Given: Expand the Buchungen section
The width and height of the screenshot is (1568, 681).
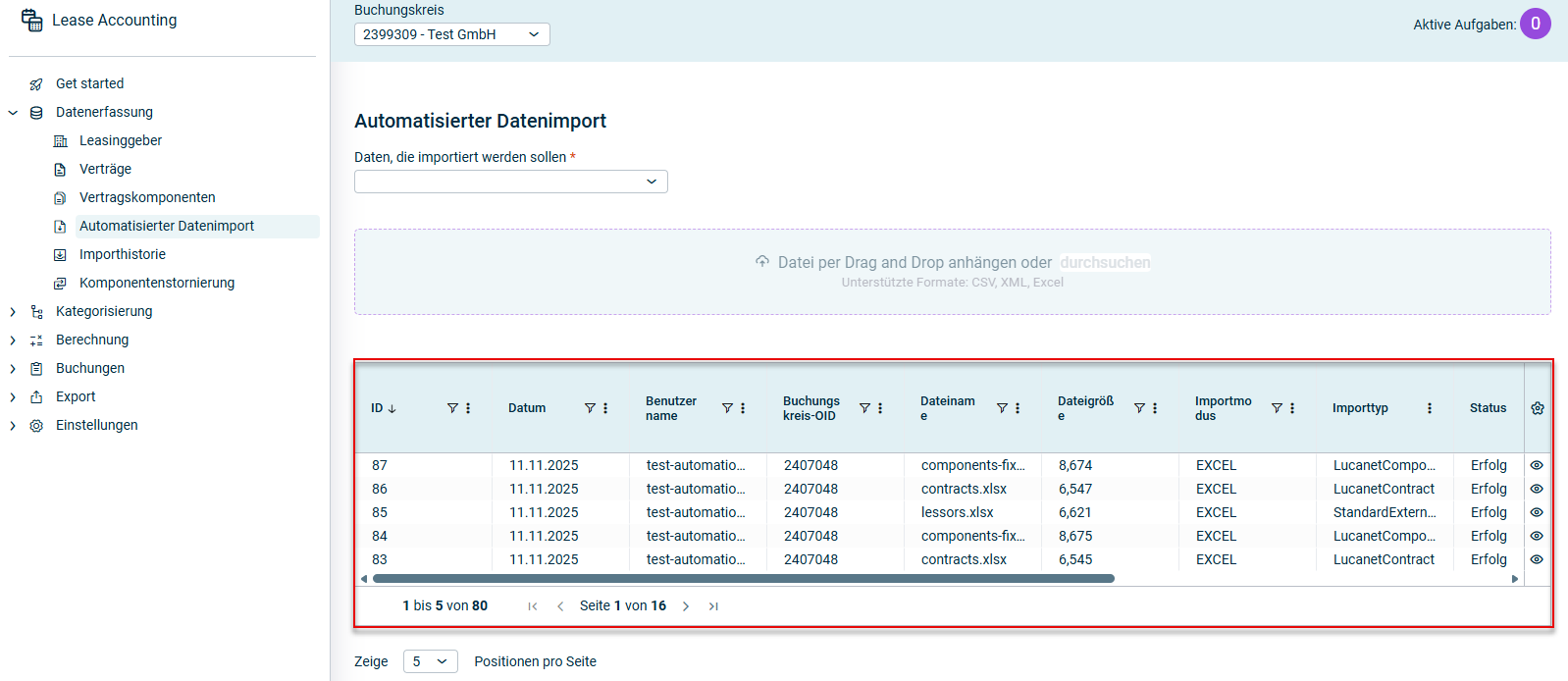Looking at the screenshot, I should click(13, 369).
